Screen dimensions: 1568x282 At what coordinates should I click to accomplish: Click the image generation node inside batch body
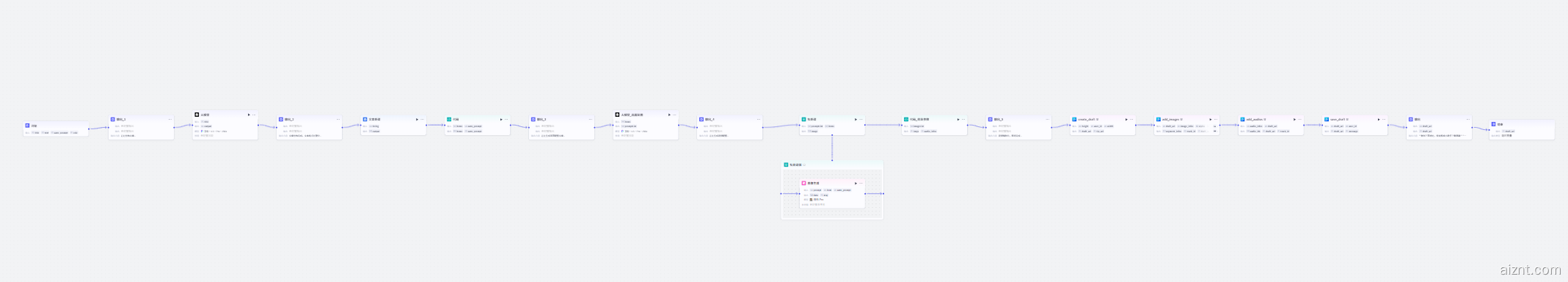(832, 193)
